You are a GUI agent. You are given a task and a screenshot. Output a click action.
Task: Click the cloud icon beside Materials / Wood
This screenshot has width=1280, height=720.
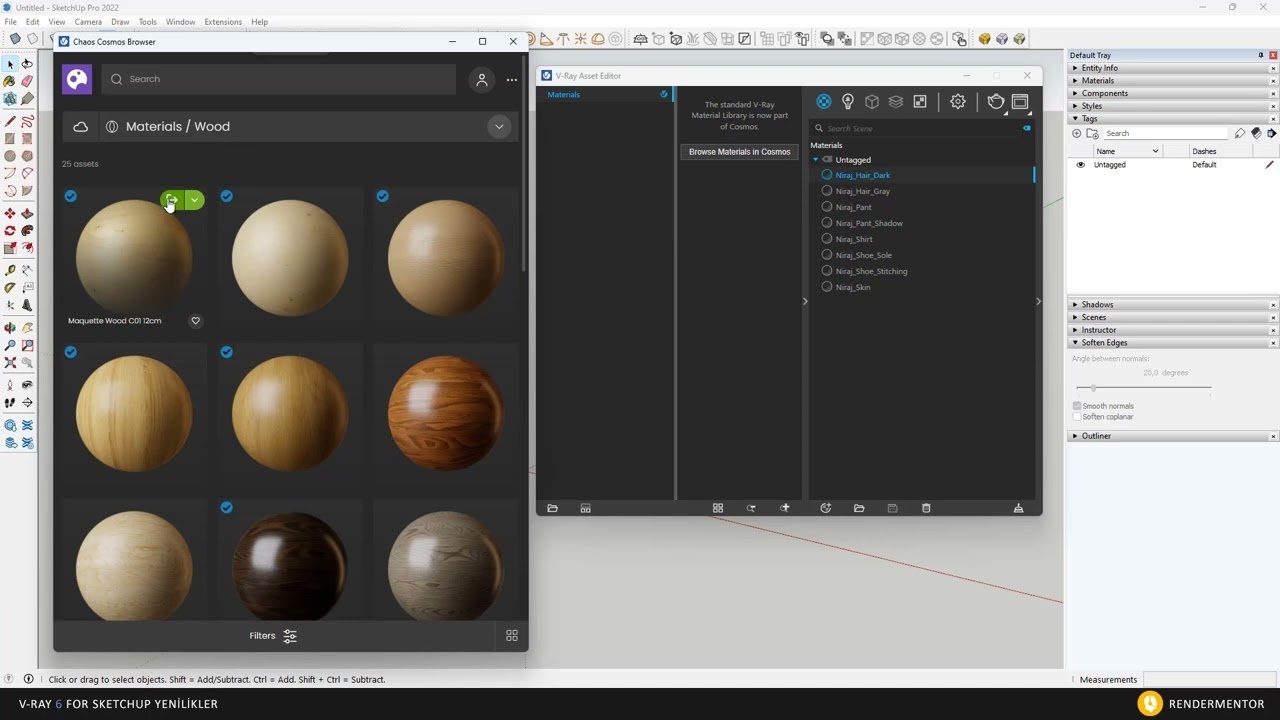tap(81, 127)
